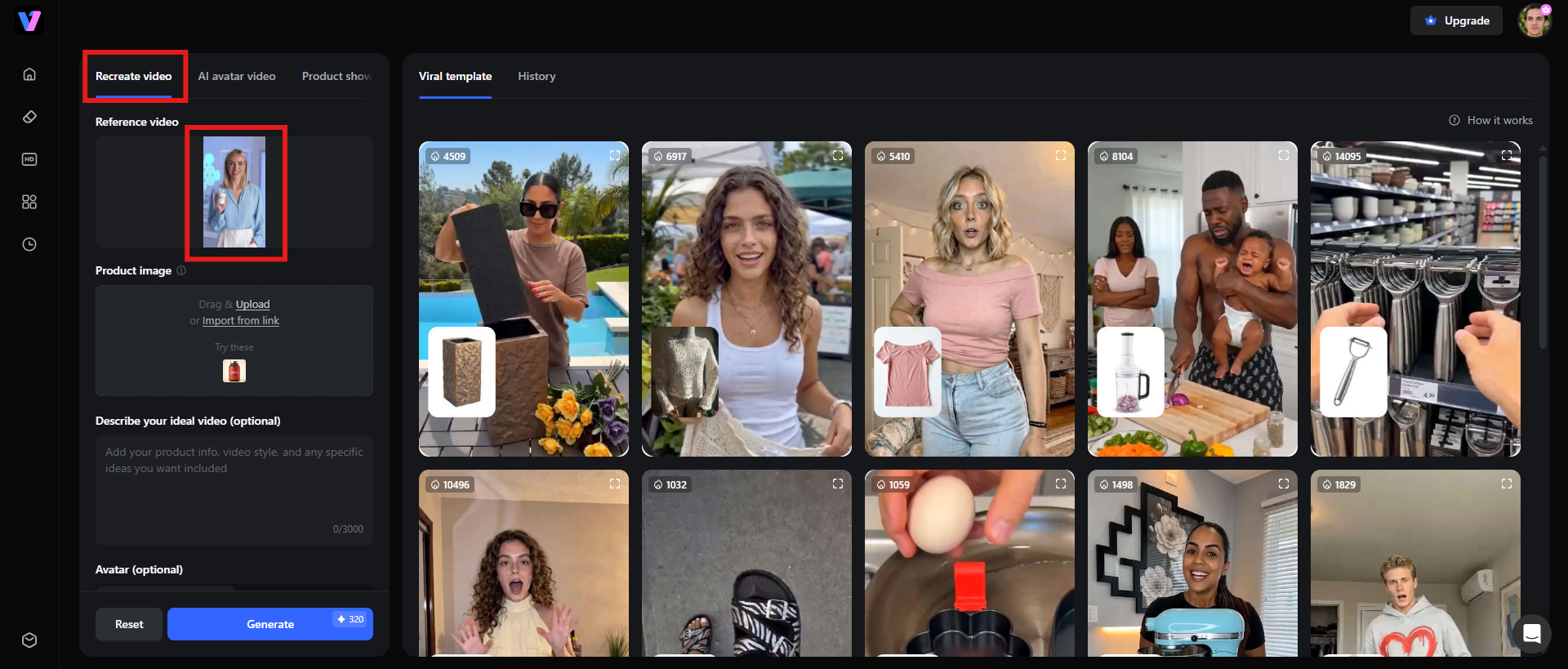
Task: Open the home page from sidebar
Action: pos(29,74)
